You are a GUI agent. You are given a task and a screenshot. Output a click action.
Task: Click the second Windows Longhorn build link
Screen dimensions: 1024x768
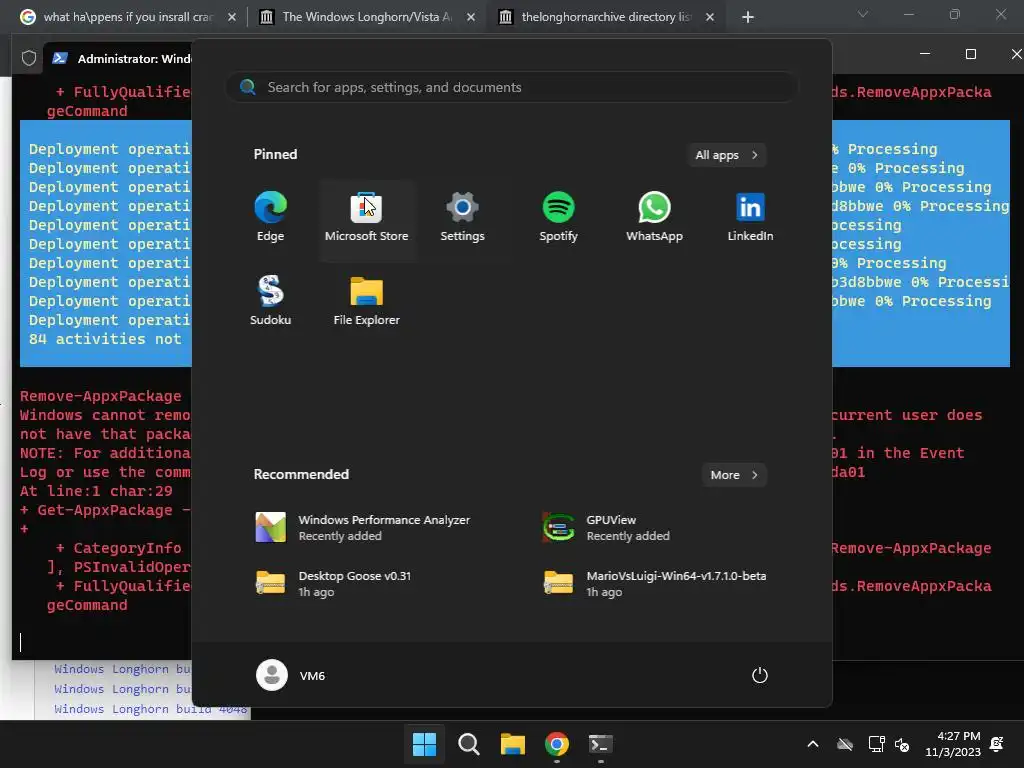click(122, 689)
